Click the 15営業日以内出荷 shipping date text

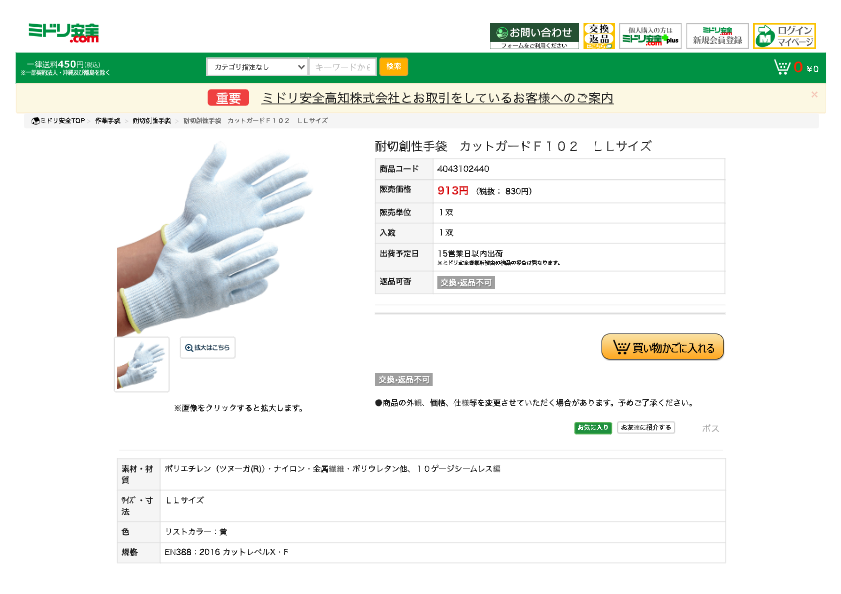[x=470, y=253]
